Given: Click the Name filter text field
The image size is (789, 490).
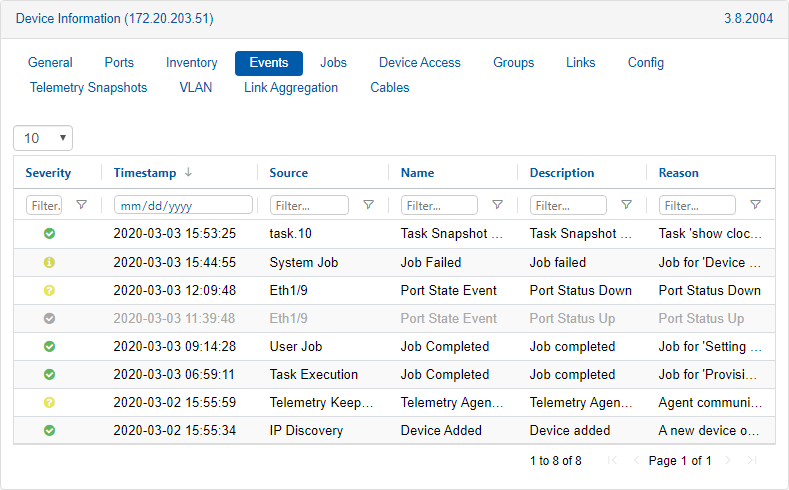Looking at the screenshot, I should click(x=439, y=205).
